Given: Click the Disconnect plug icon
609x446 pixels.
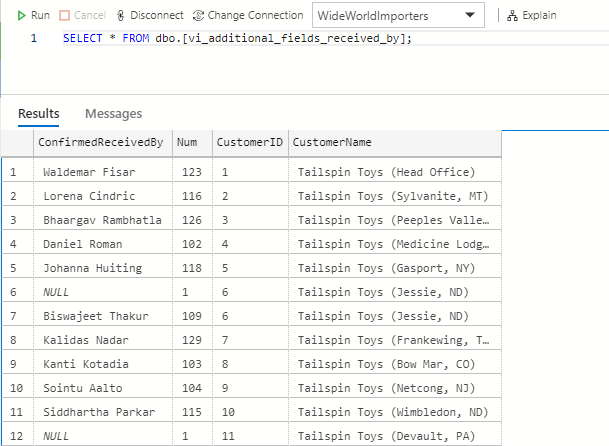Looking at the screenshot, I should [x=121, y=15].
